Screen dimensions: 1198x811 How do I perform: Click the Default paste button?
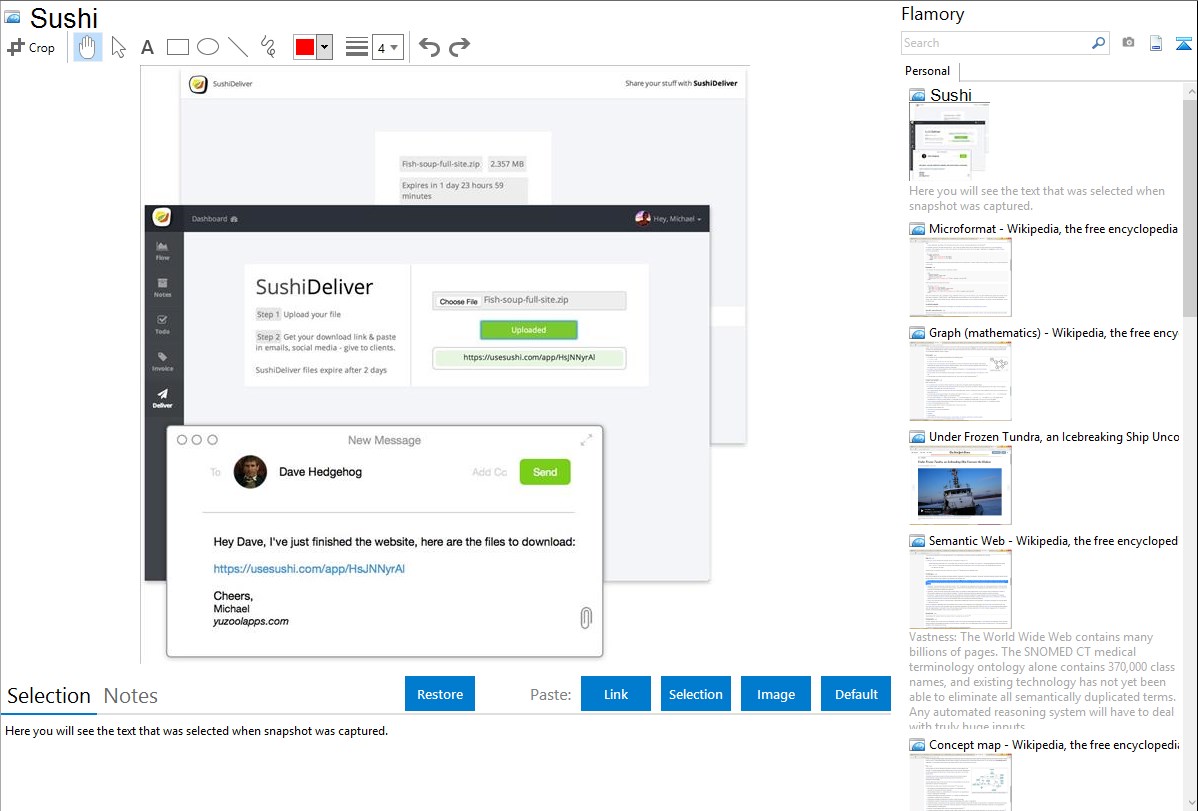(856, 694)
